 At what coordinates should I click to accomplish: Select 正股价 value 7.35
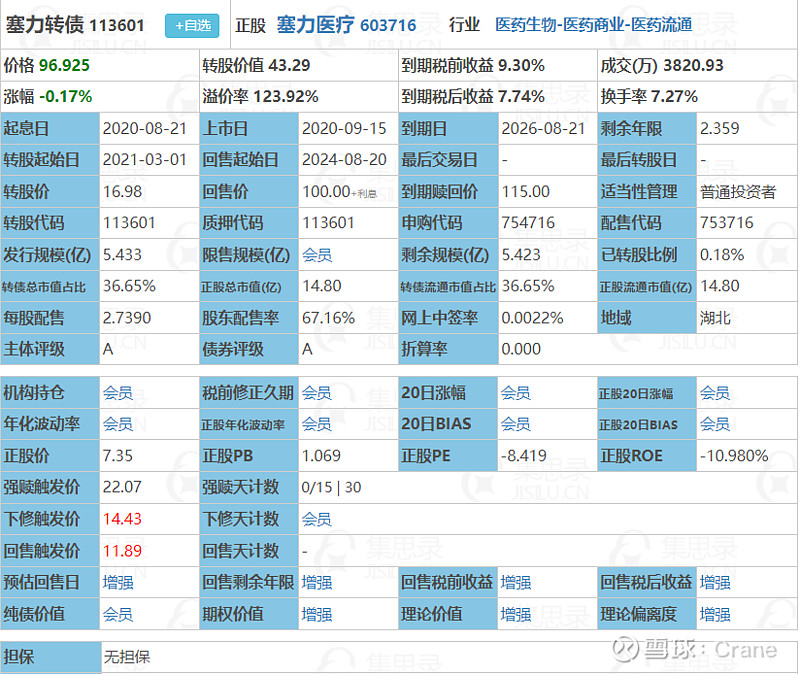118,456
